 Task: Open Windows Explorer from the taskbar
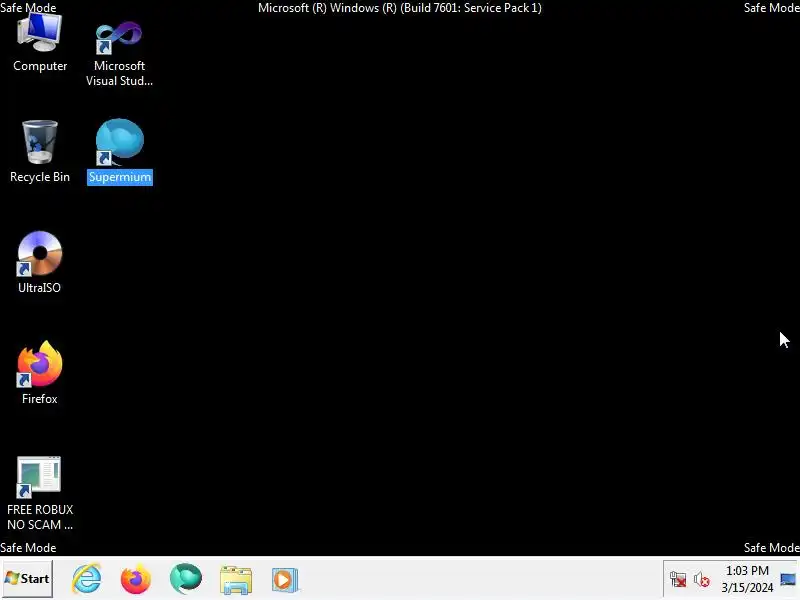click(x=236, y=580)
